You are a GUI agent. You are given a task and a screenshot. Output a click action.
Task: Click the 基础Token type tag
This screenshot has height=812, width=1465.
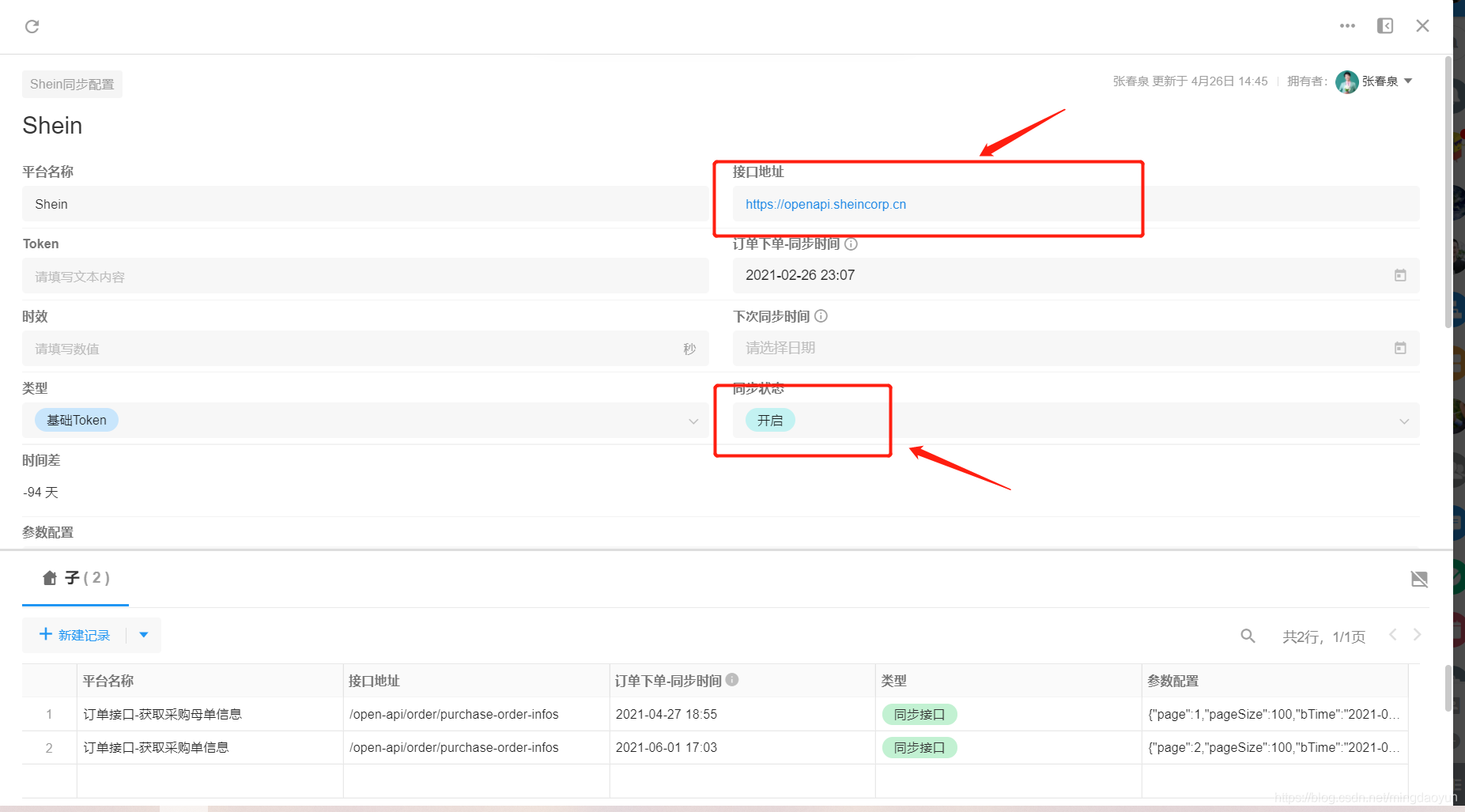77,420
